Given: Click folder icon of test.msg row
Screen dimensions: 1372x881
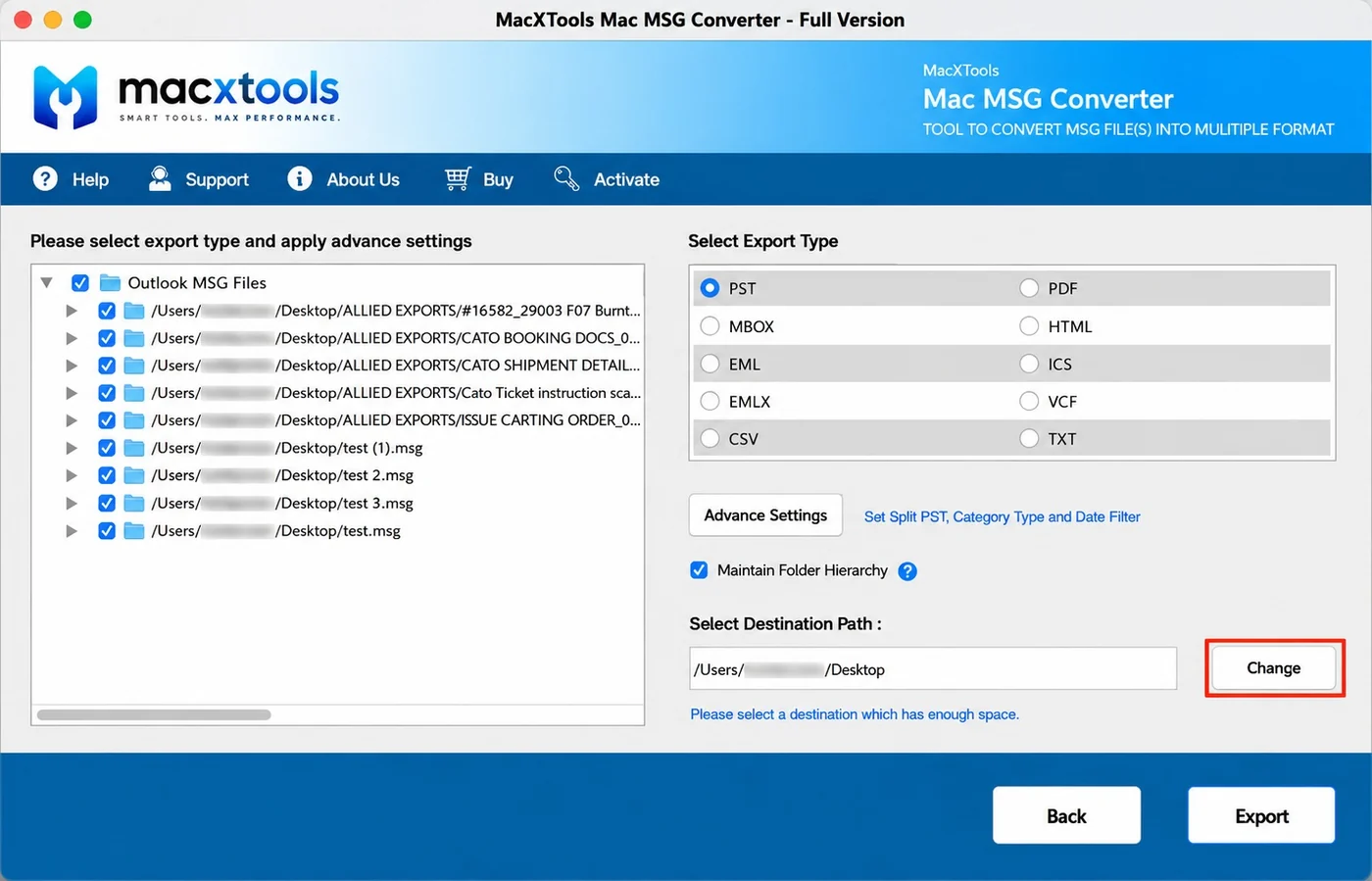Looking at the screenshot, I should 134,531.
